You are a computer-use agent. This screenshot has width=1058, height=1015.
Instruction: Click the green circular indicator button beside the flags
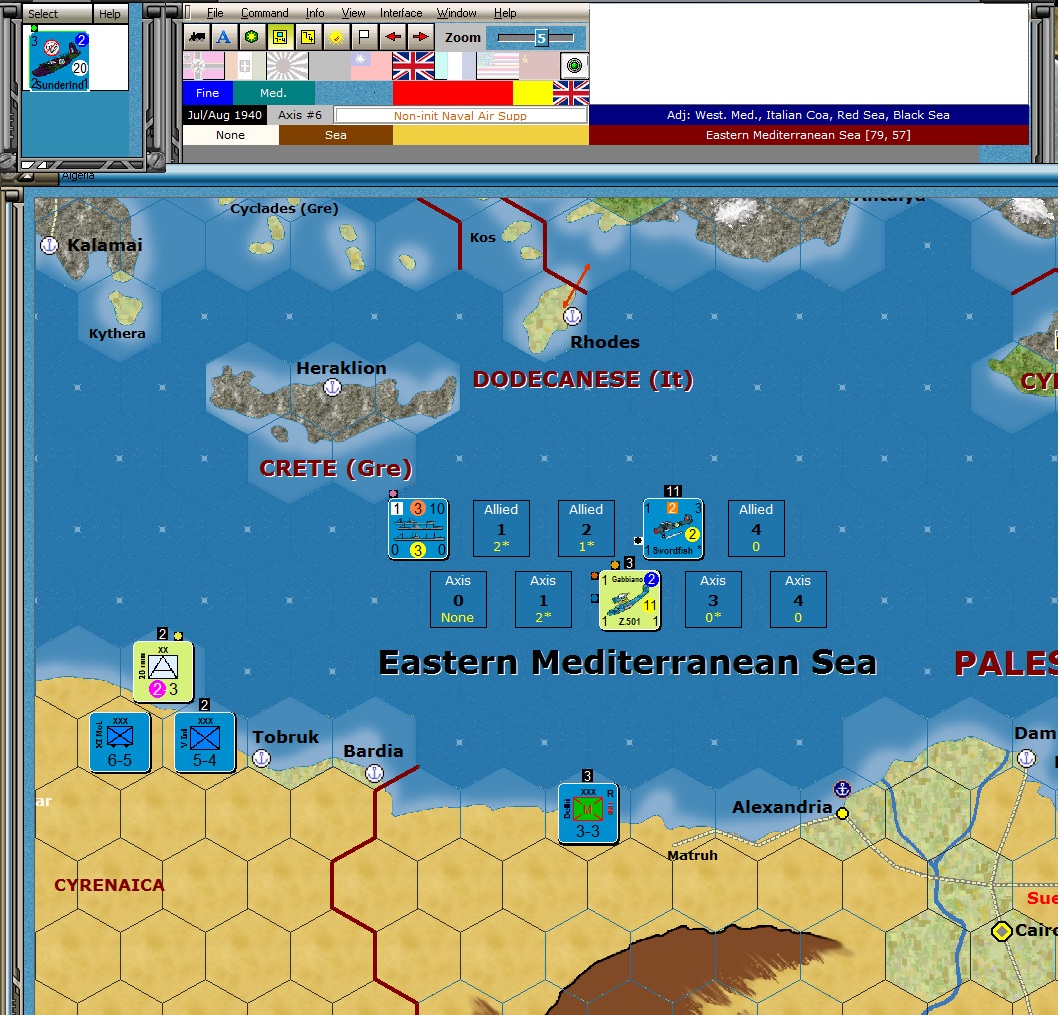[574, 65]
